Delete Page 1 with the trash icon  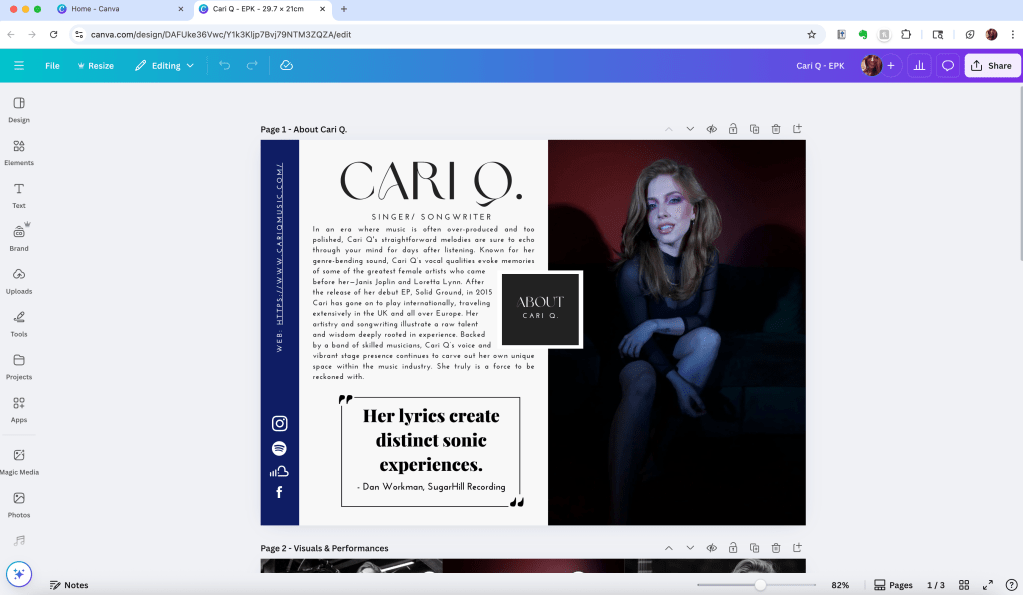click(x=776, y=129)
